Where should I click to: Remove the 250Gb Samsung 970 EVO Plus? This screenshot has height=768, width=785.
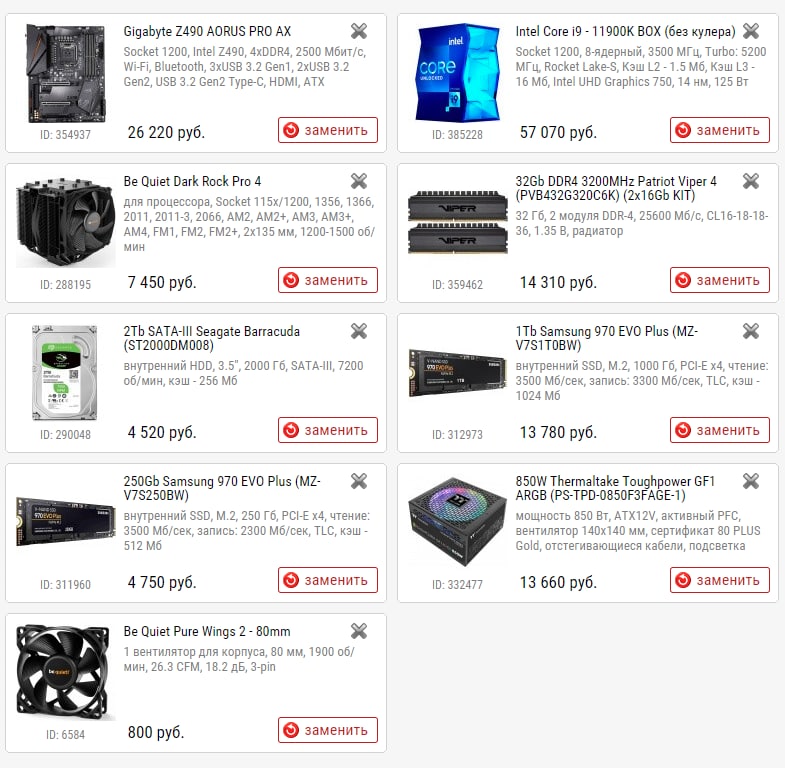359,481
